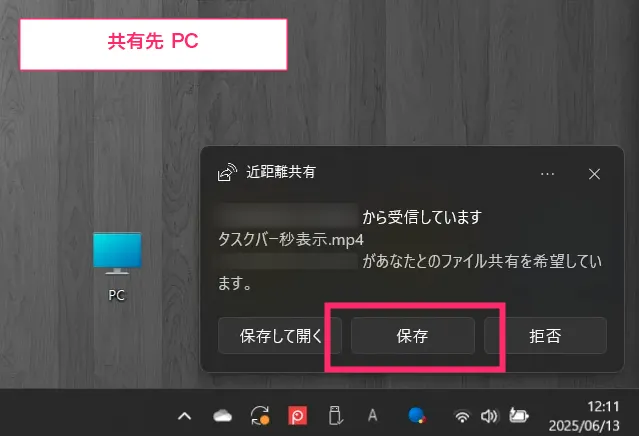Screen dimensions: 639x436
Task: Open the clock and date 12:11 flyout
Action: (584, 416)
